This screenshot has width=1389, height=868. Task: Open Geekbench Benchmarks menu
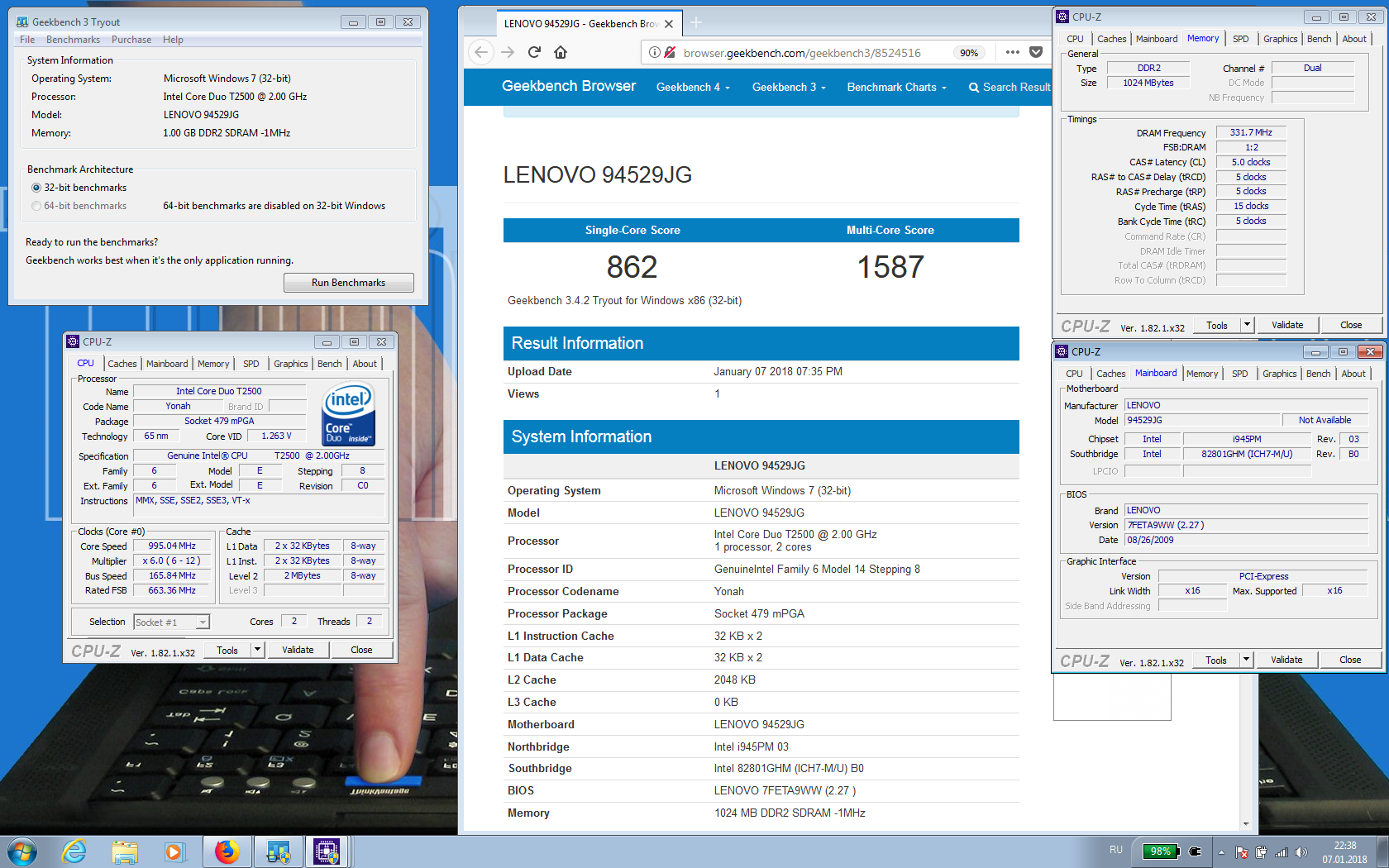point(73,40)
